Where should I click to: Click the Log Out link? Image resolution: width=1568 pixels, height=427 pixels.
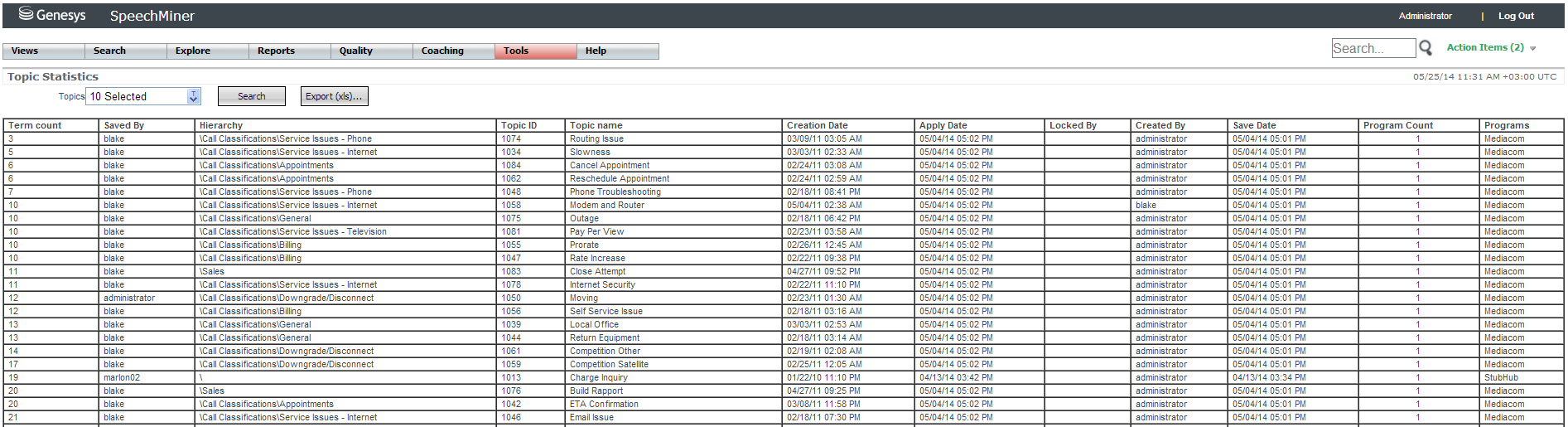[x=1516, y=16]
